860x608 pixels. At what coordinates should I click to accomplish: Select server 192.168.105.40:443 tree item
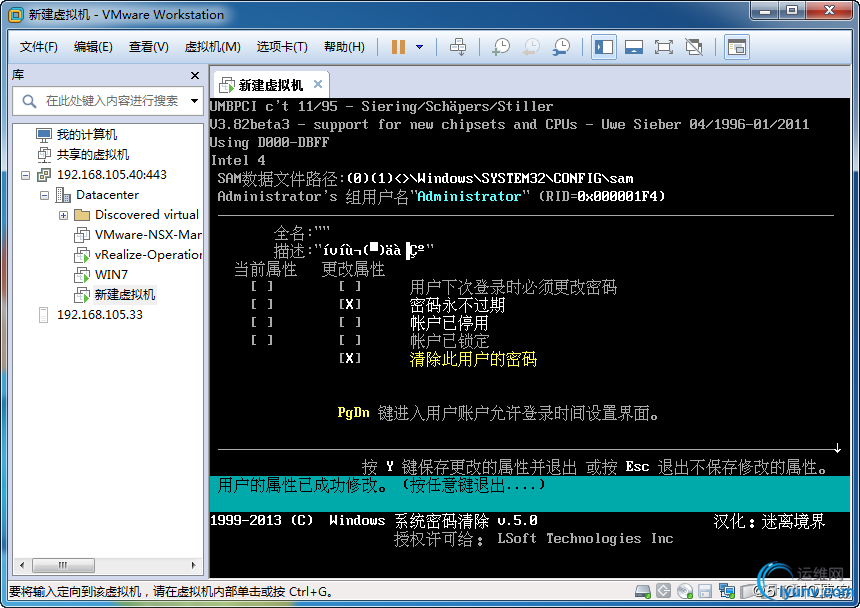tap(111, 175)
